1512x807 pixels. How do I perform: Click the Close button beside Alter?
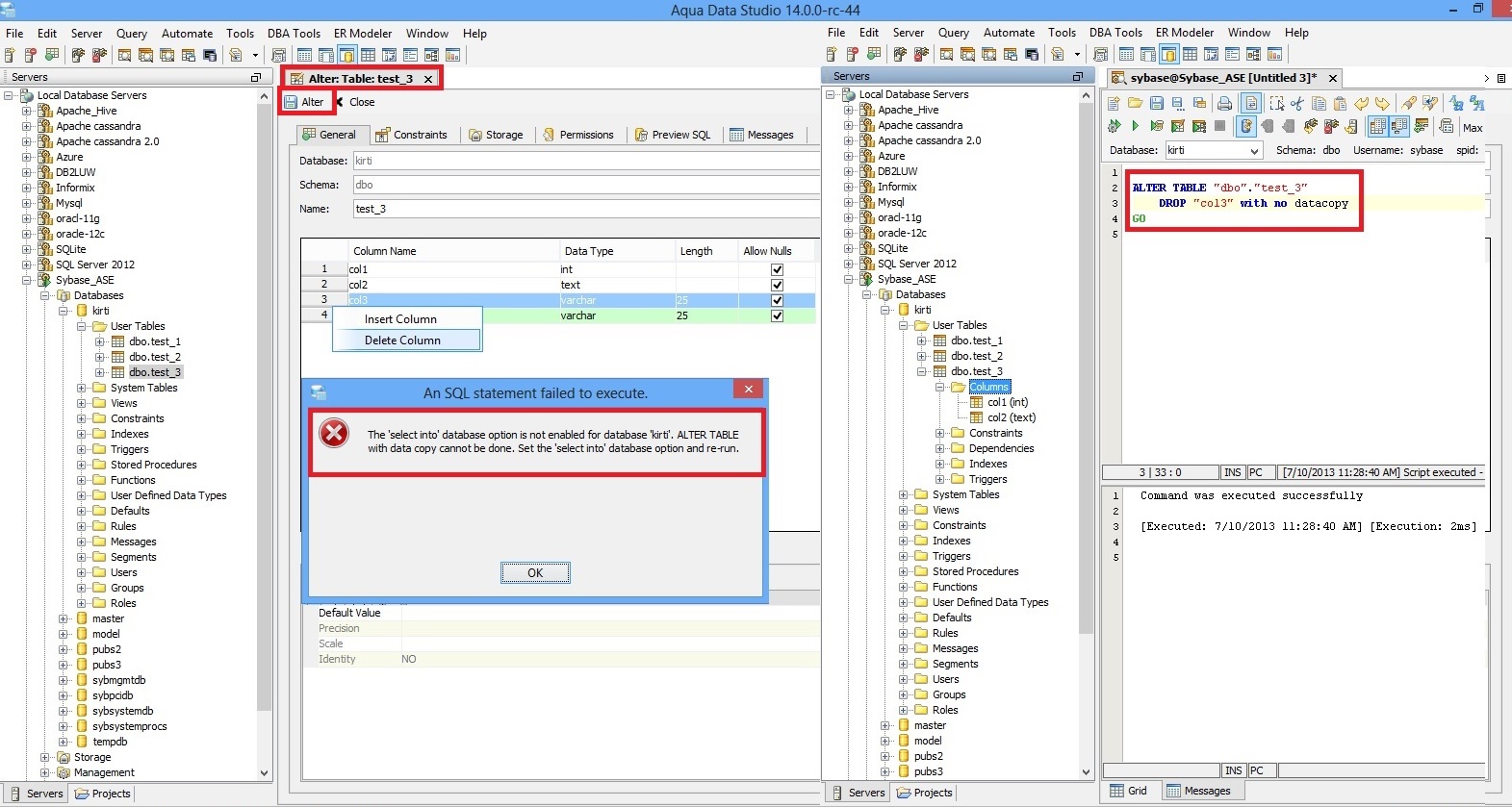click(355, 102)
